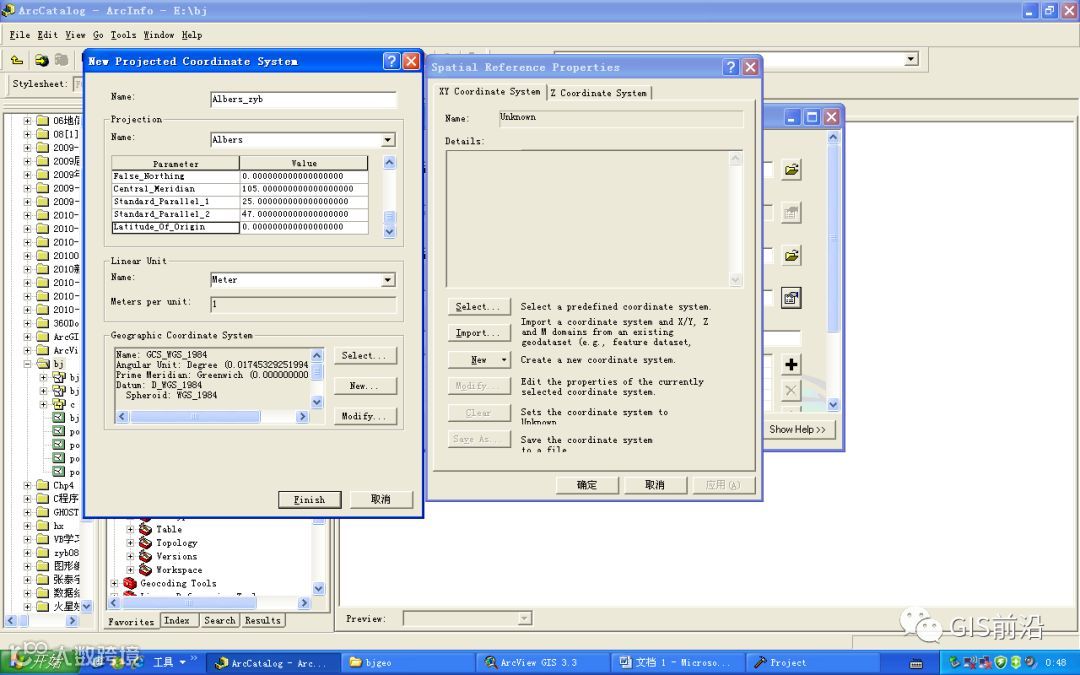Click 确定 in Spatial Reference Properties
Viewport: 1080px width, 675px height.
[x=587, y=485]
